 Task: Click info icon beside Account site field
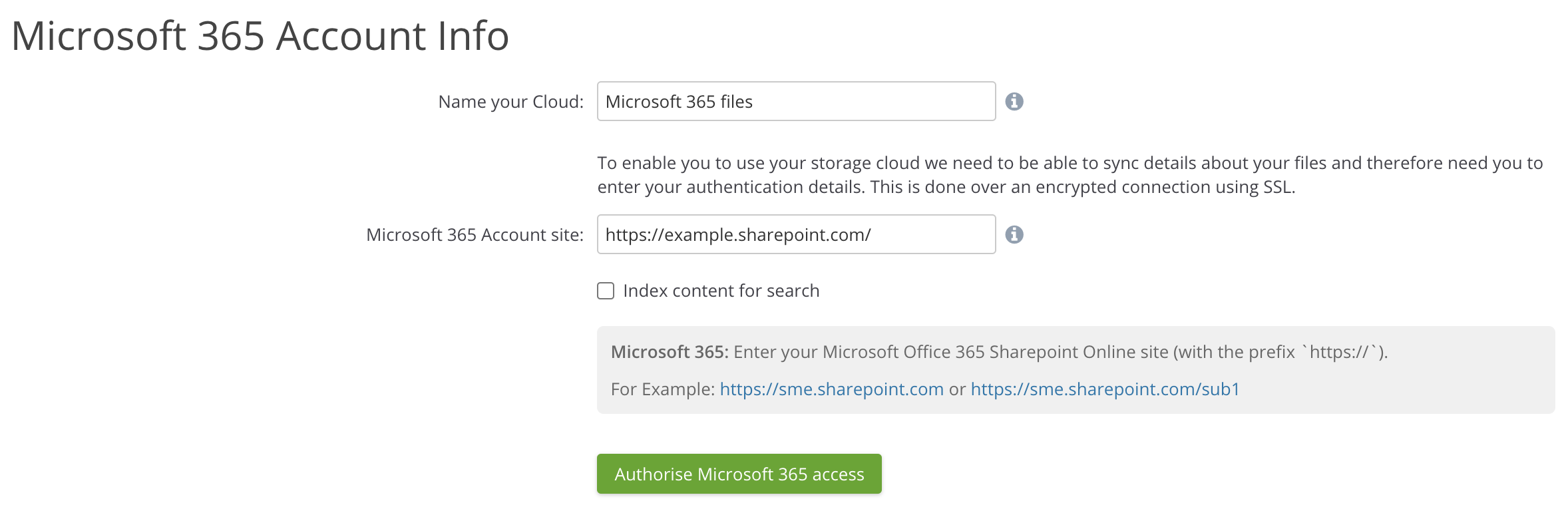click(x=1014, y=234)
